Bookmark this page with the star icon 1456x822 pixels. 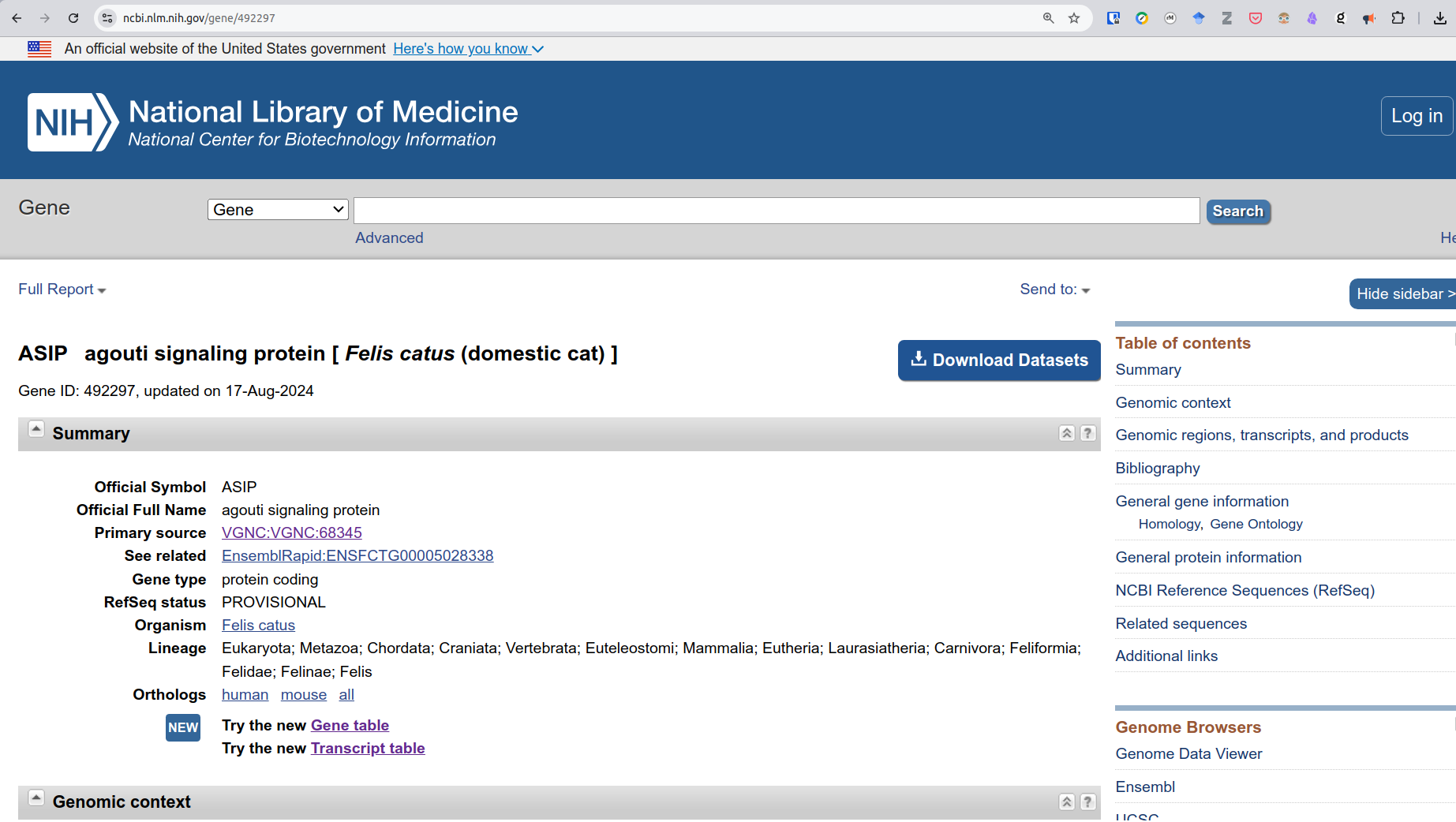coord(1074,18)
